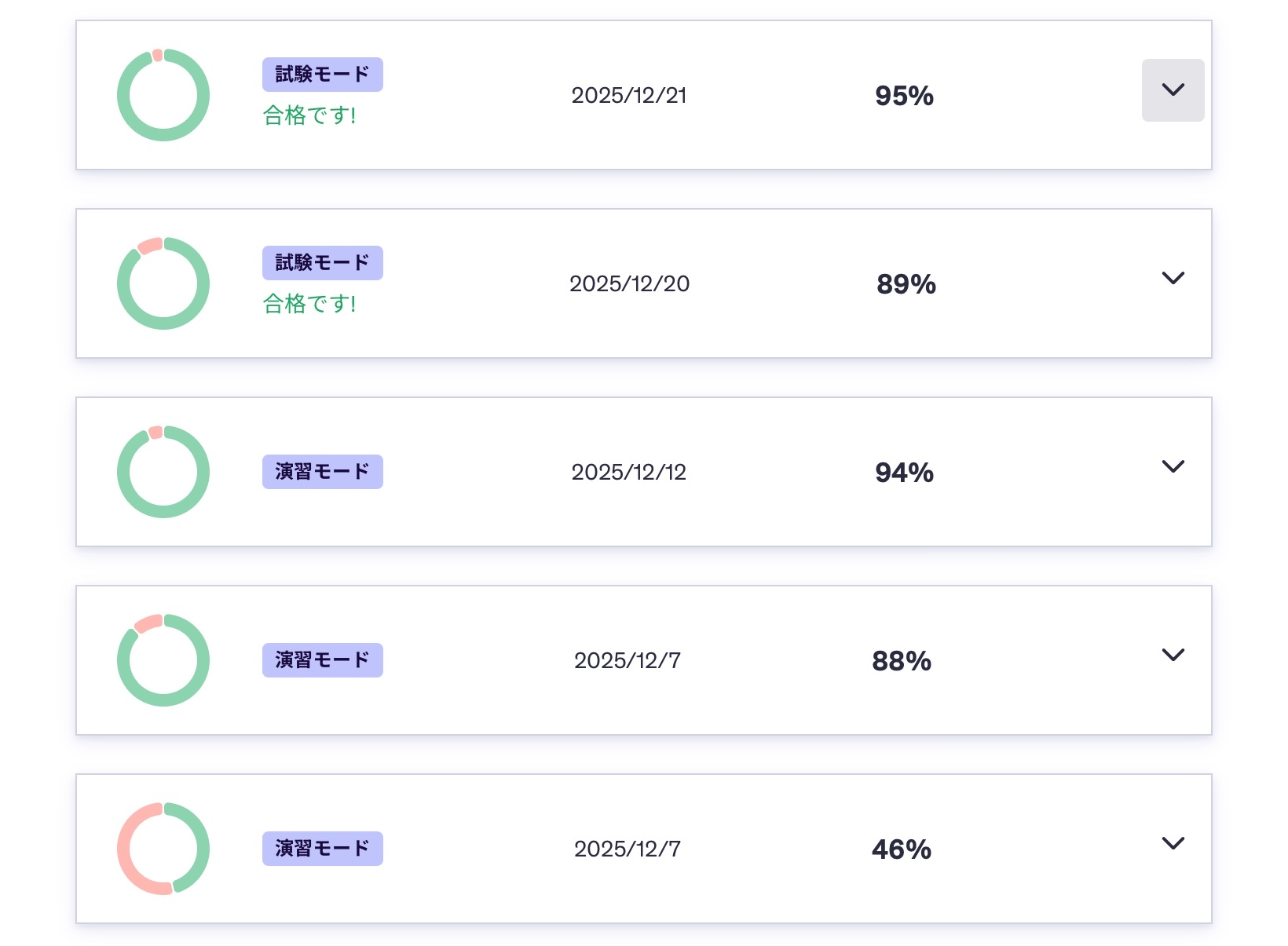Click the 46% score text
The image size is (1288, 946).
(x=902, y=849)
